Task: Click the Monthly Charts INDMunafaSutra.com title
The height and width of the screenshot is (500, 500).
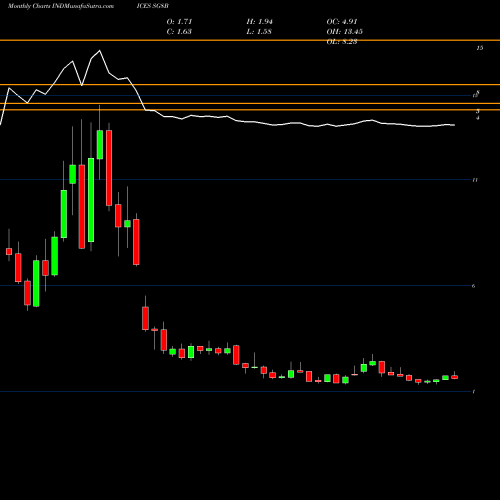Action: (x=61, y=6)
